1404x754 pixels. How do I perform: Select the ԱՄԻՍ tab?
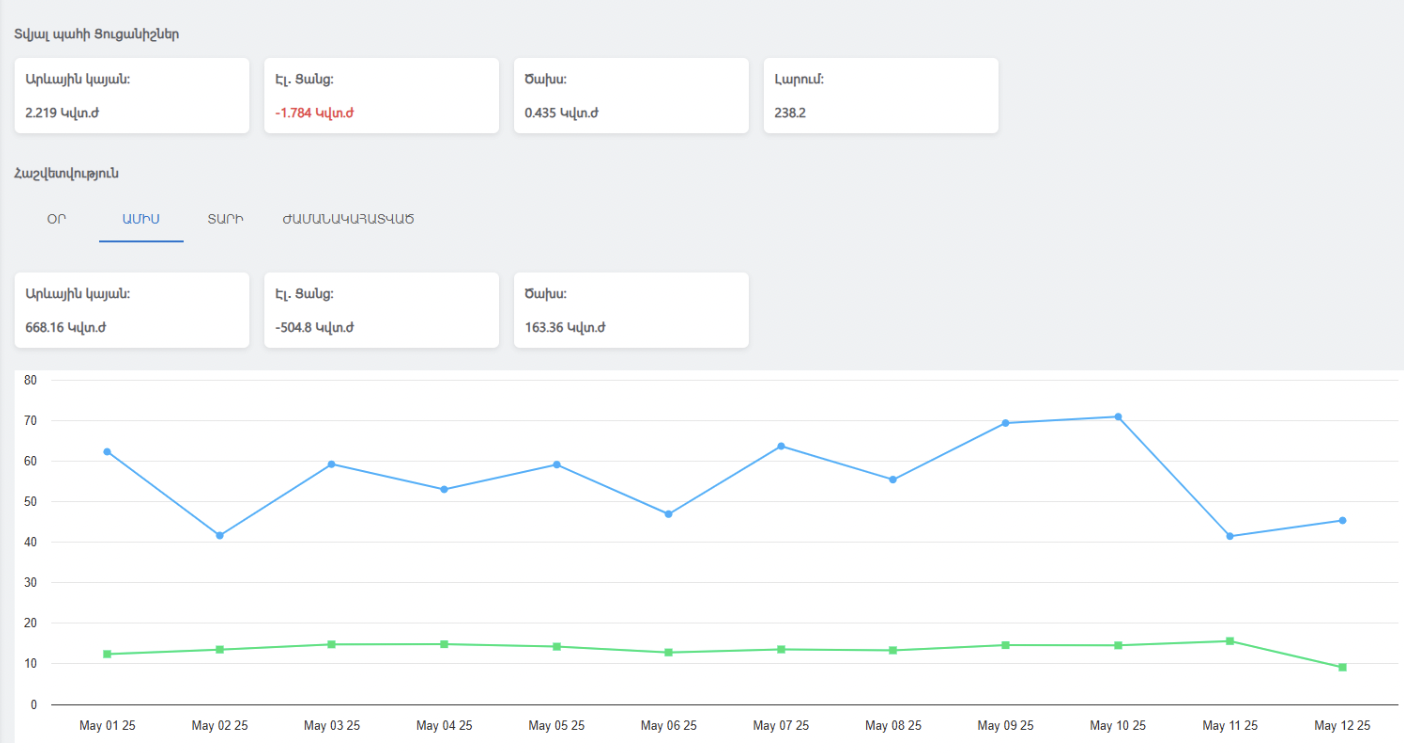pos(140,219)
